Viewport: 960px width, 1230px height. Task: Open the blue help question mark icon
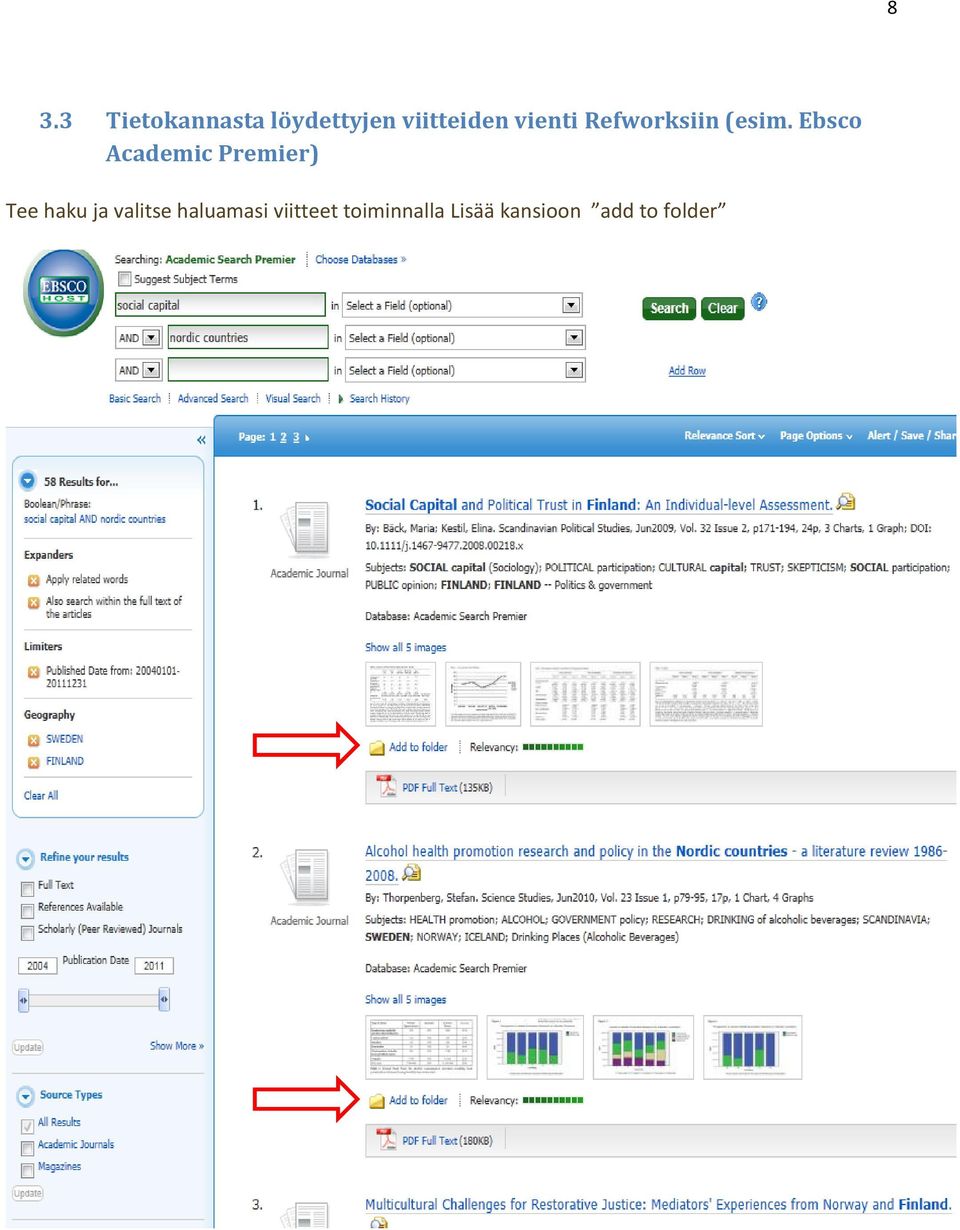pyautogui.click(x=759, y=301)
